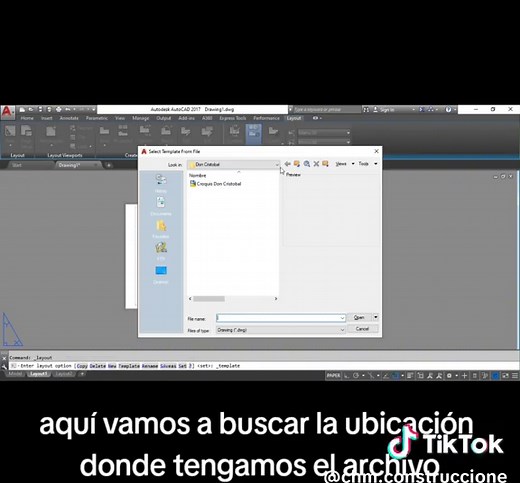Toggle the highlighted blue snap button in status bar
The image size is (520, 483).
click(396, 376)
